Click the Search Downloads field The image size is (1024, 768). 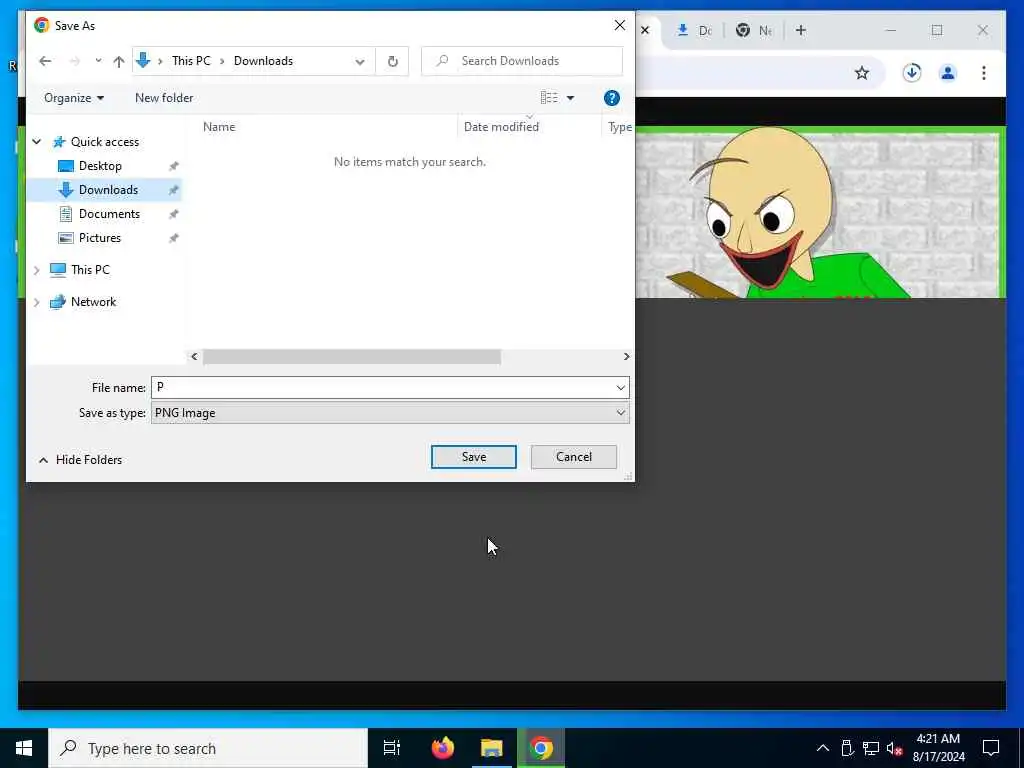(522, 61)
